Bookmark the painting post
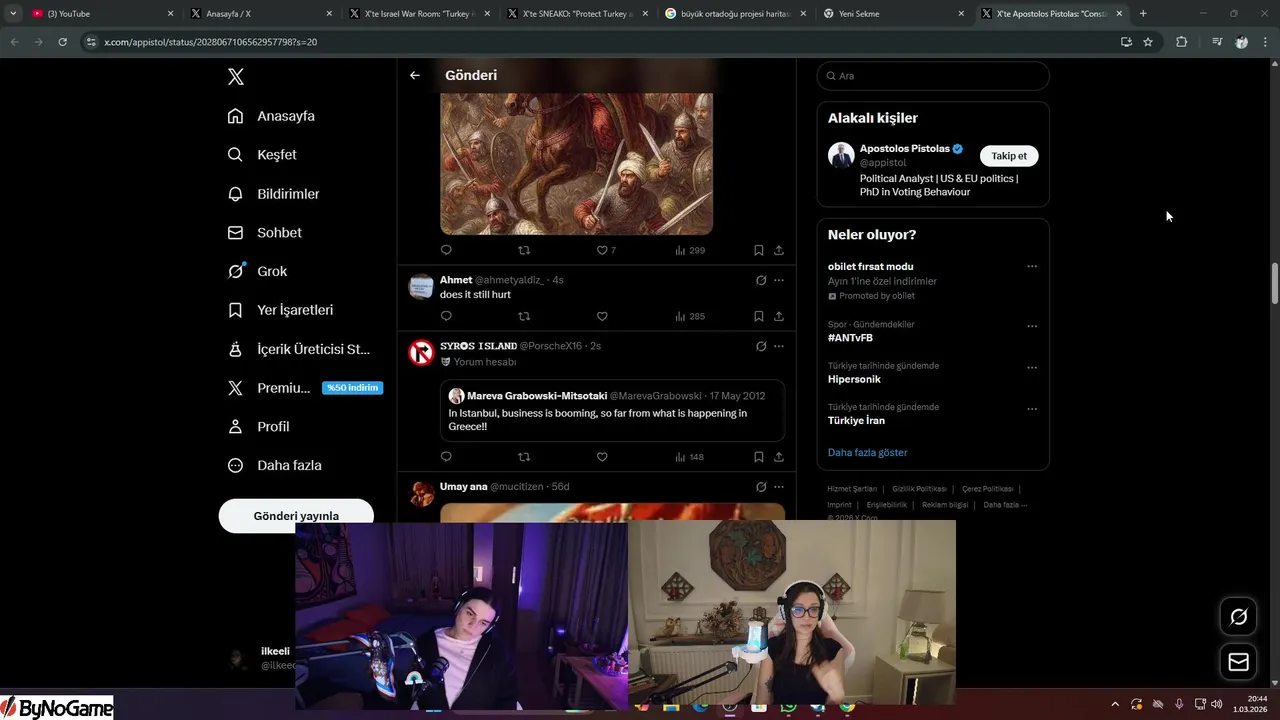The height and width of the screenshot is (720, 1280). click(759, 250)
